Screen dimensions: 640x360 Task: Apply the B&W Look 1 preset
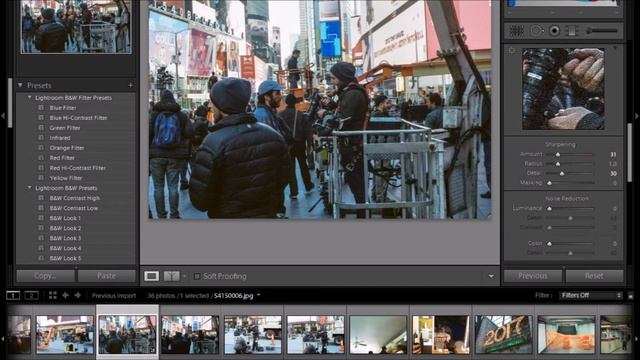click(65, 218)
